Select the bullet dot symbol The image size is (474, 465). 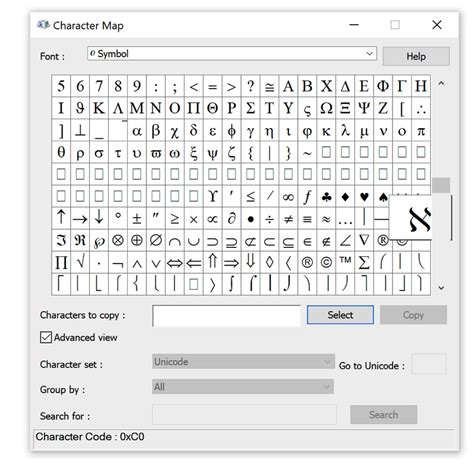[x=250, y=218]
